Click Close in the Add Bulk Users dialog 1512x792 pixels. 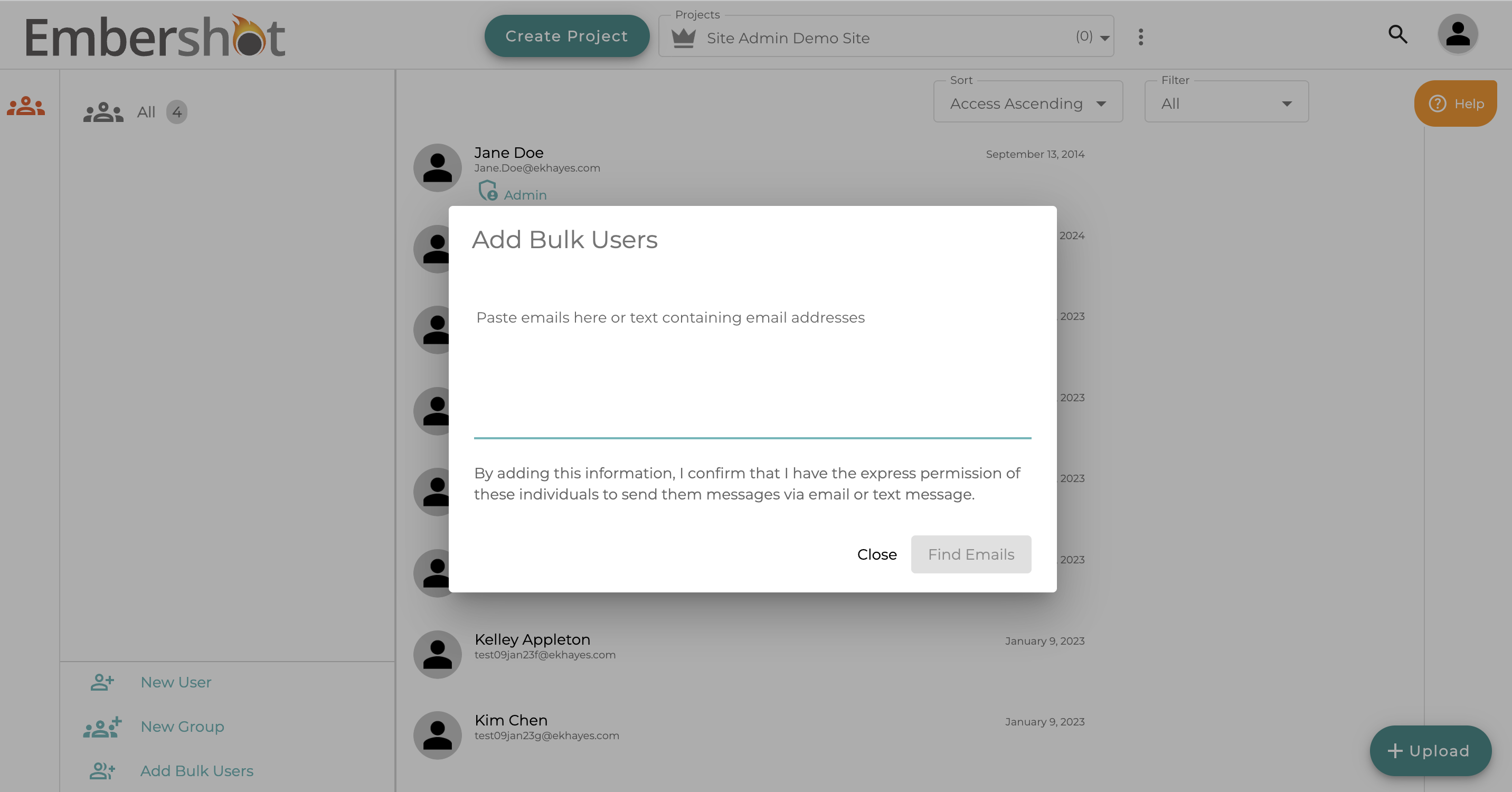pyautogui.click(x=876, y=555)
